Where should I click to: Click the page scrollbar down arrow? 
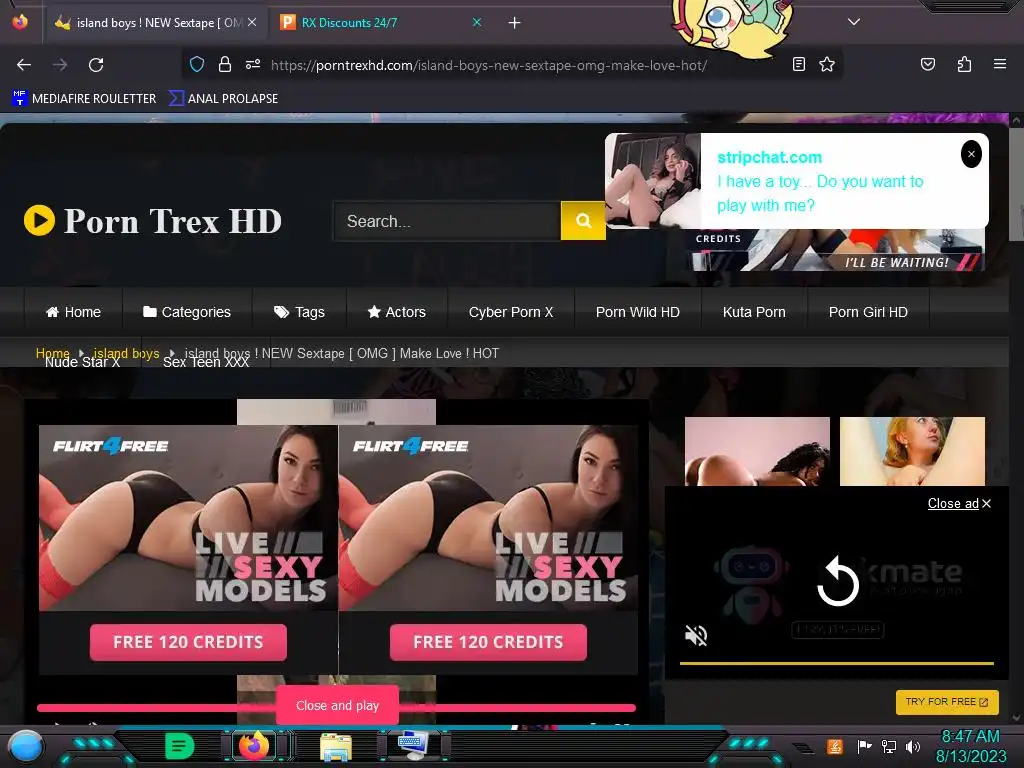click(1016, 718)
